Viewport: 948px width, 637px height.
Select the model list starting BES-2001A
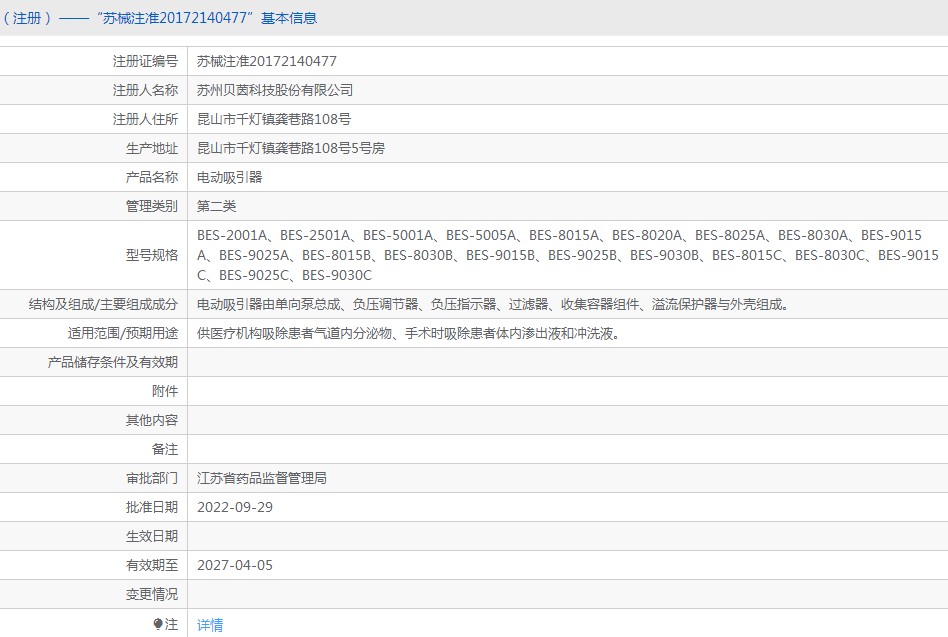[x=568, y=255]
